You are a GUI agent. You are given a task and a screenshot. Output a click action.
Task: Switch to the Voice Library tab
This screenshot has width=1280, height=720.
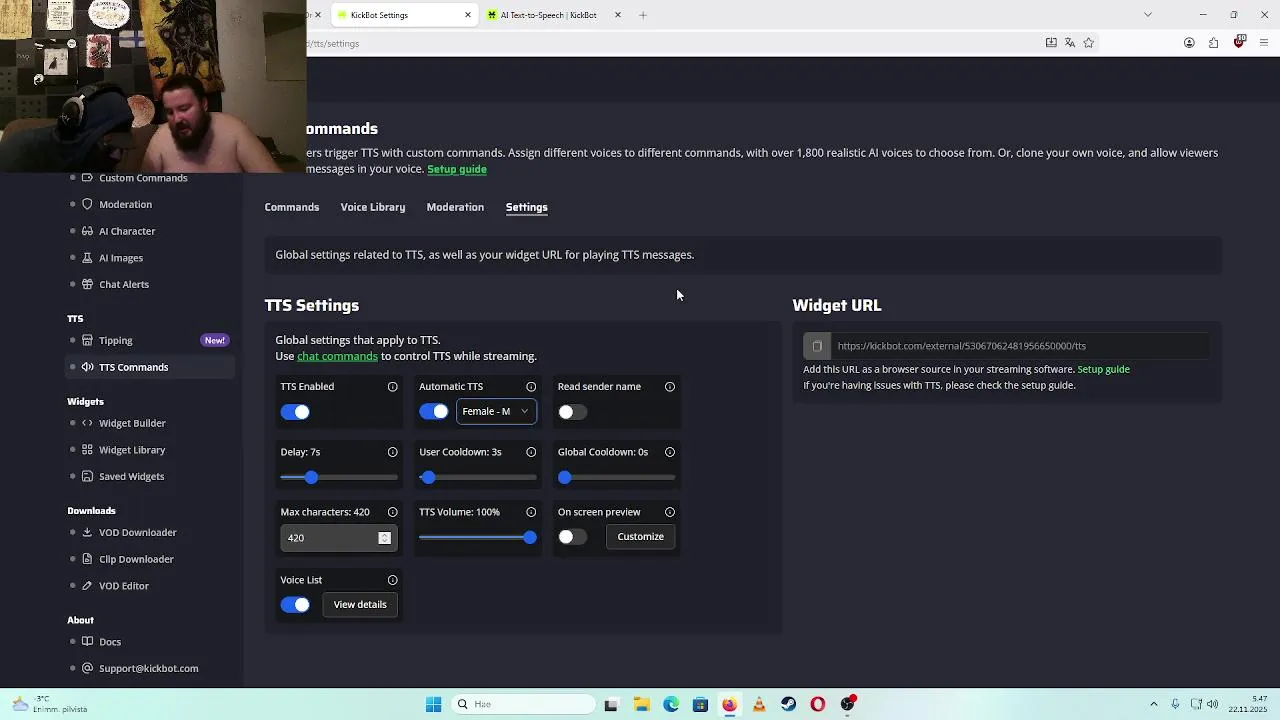coord(373,207)
